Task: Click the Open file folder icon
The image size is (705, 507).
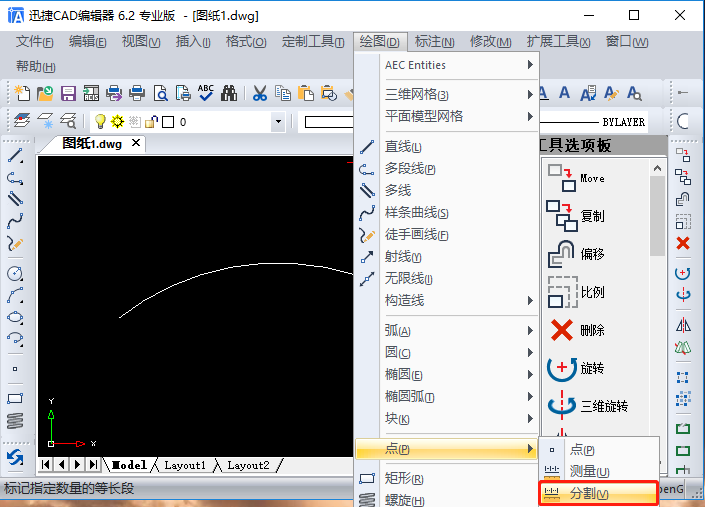Action: coord(45,93)
